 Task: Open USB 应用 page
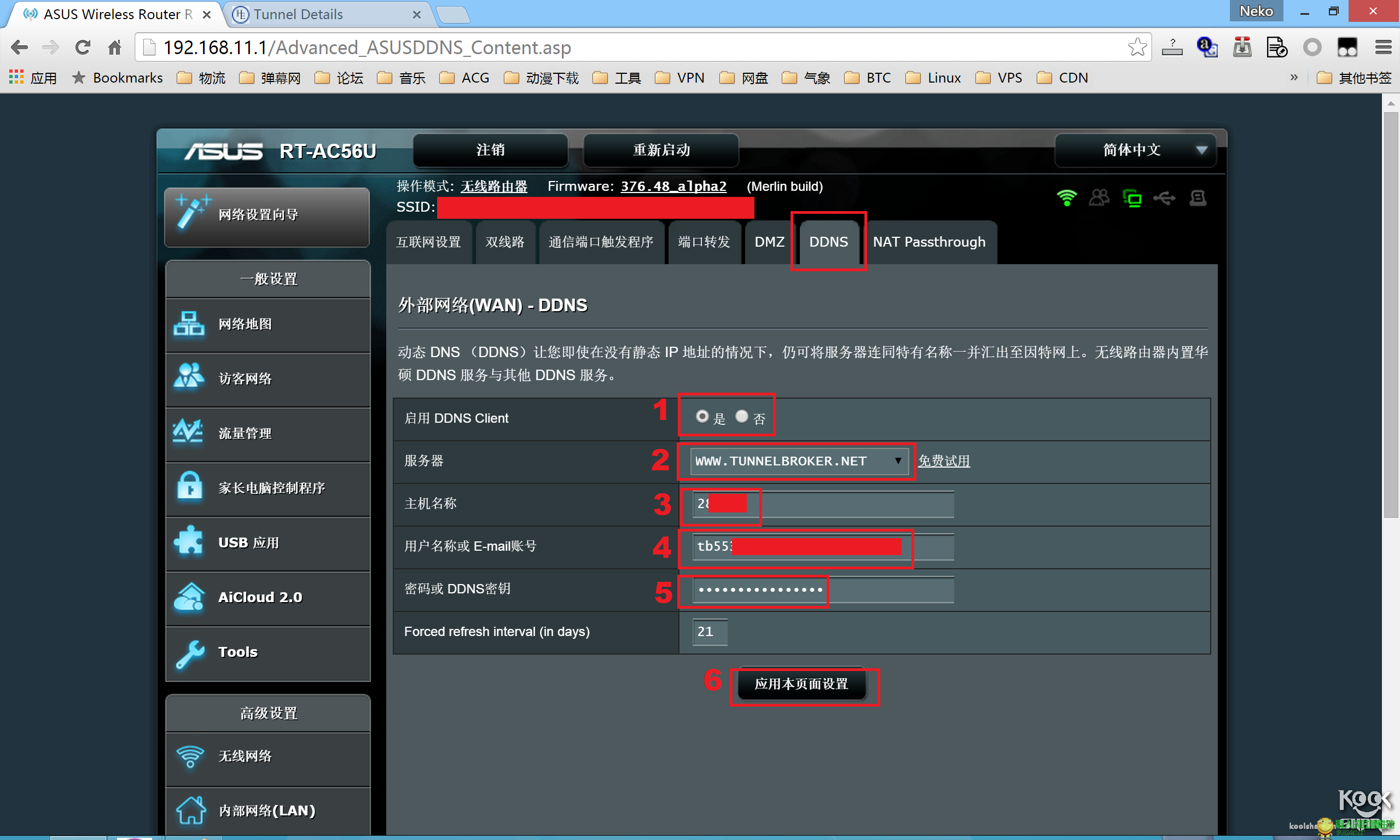pos(268,543)
